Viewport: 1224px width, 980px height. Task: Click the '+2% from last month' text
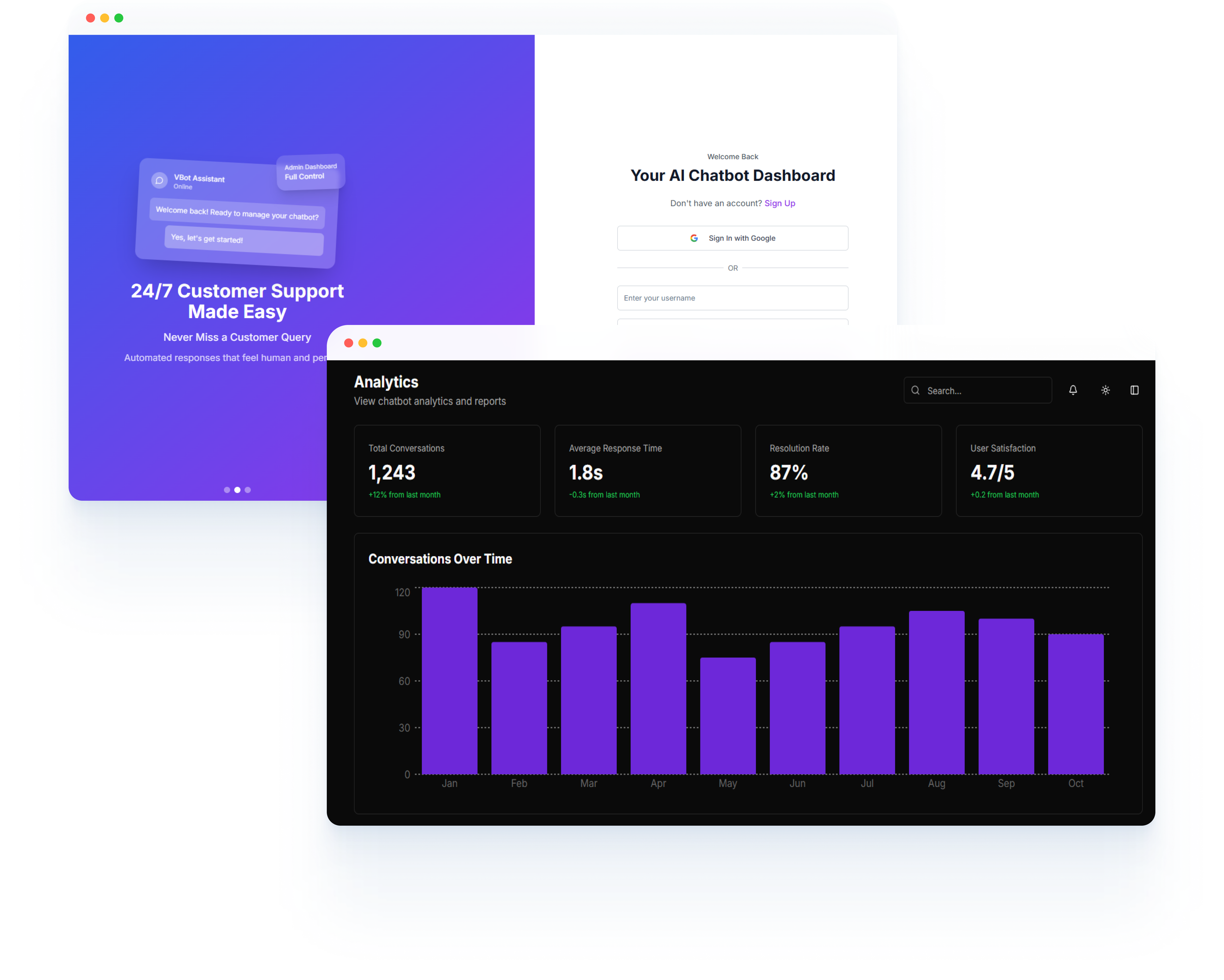(x=804, y=495)
